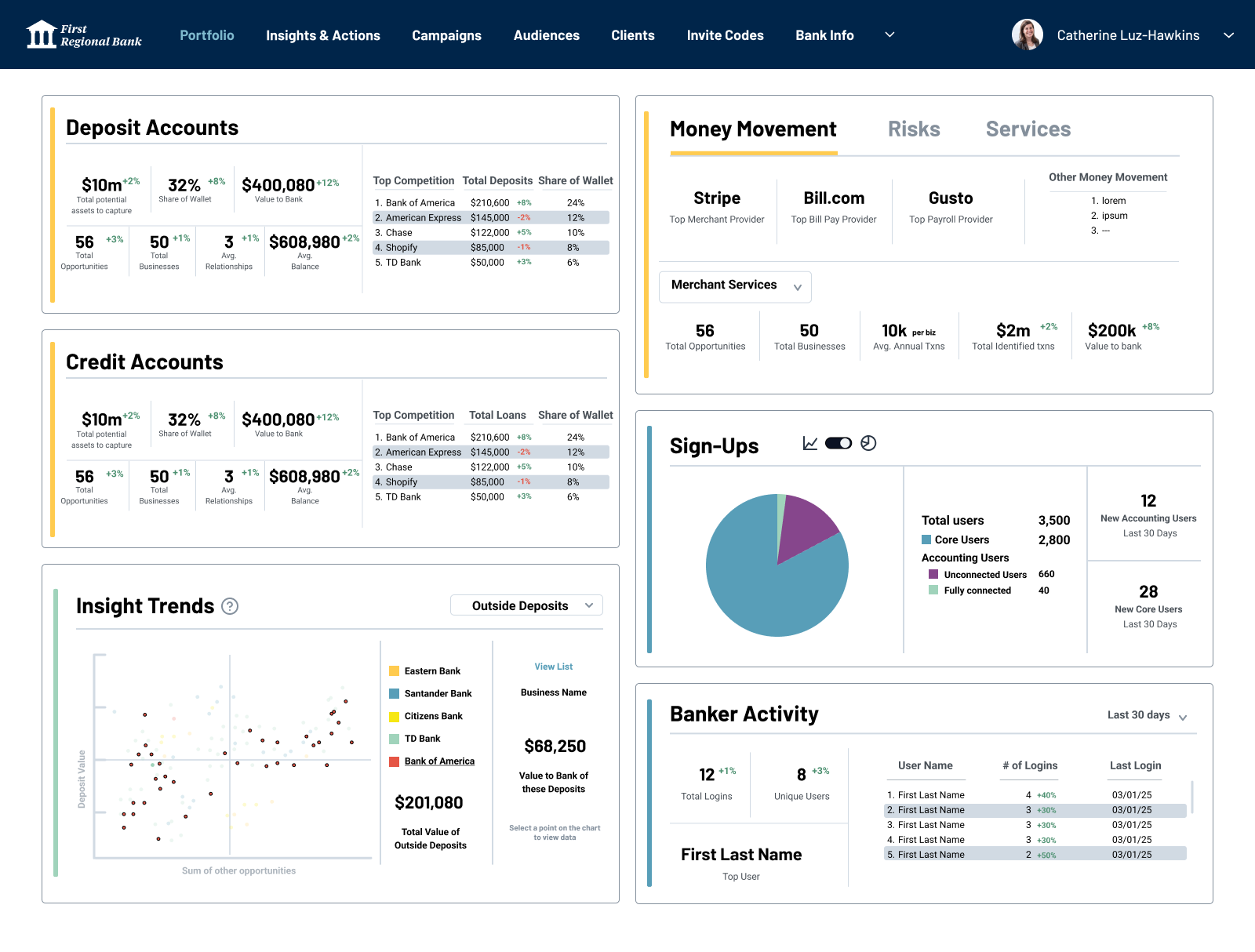Switch to the Risks tab
Image resolution: width=1255 pixels, height=952 pixels.
914,129
